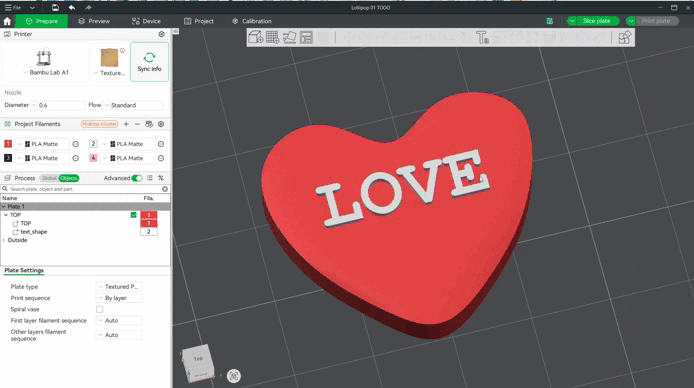Undo the last action
This screenshot has width=694, height=388.
[72, 8]
